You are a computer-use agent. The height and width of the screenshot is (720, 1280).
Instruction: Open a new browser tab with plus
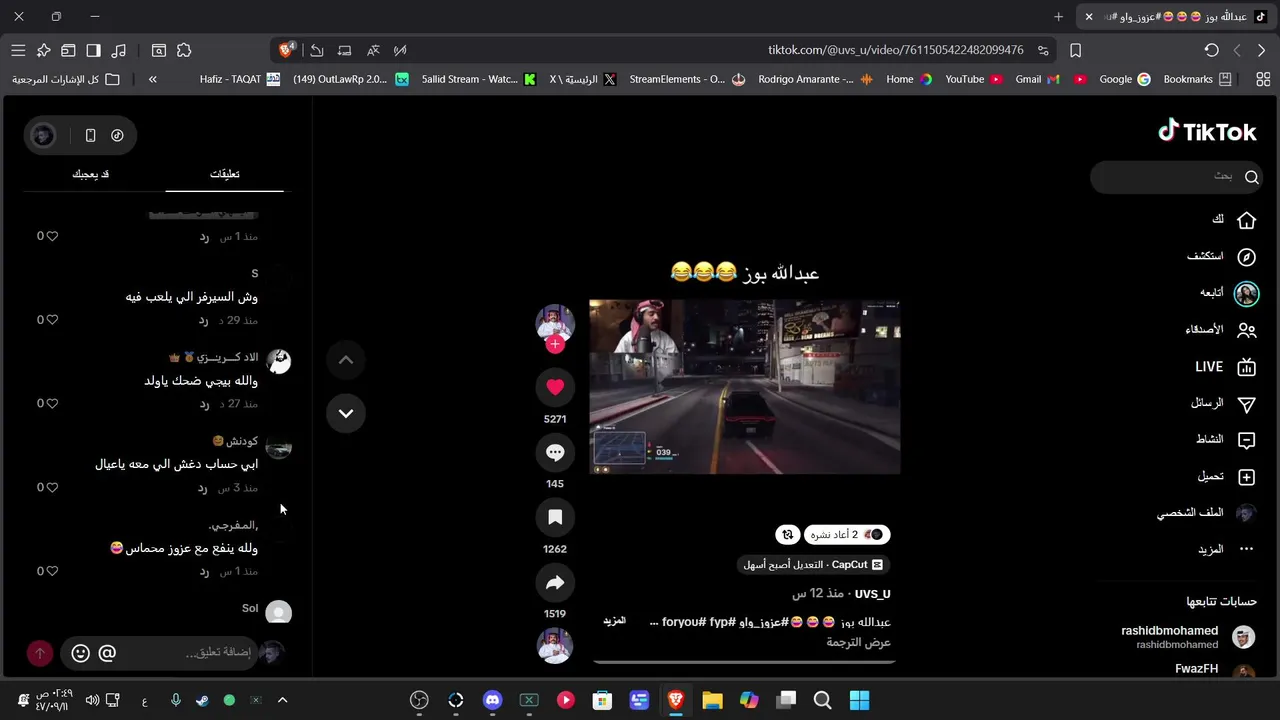1058,17
